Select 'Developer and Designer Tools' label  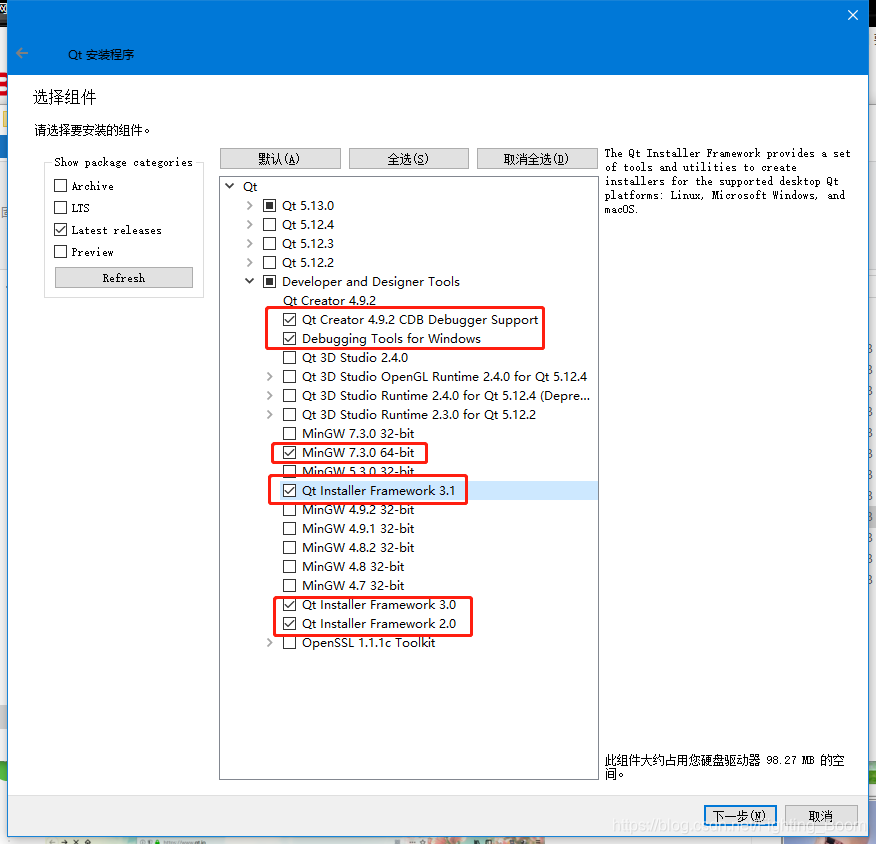tap(371, 282)
